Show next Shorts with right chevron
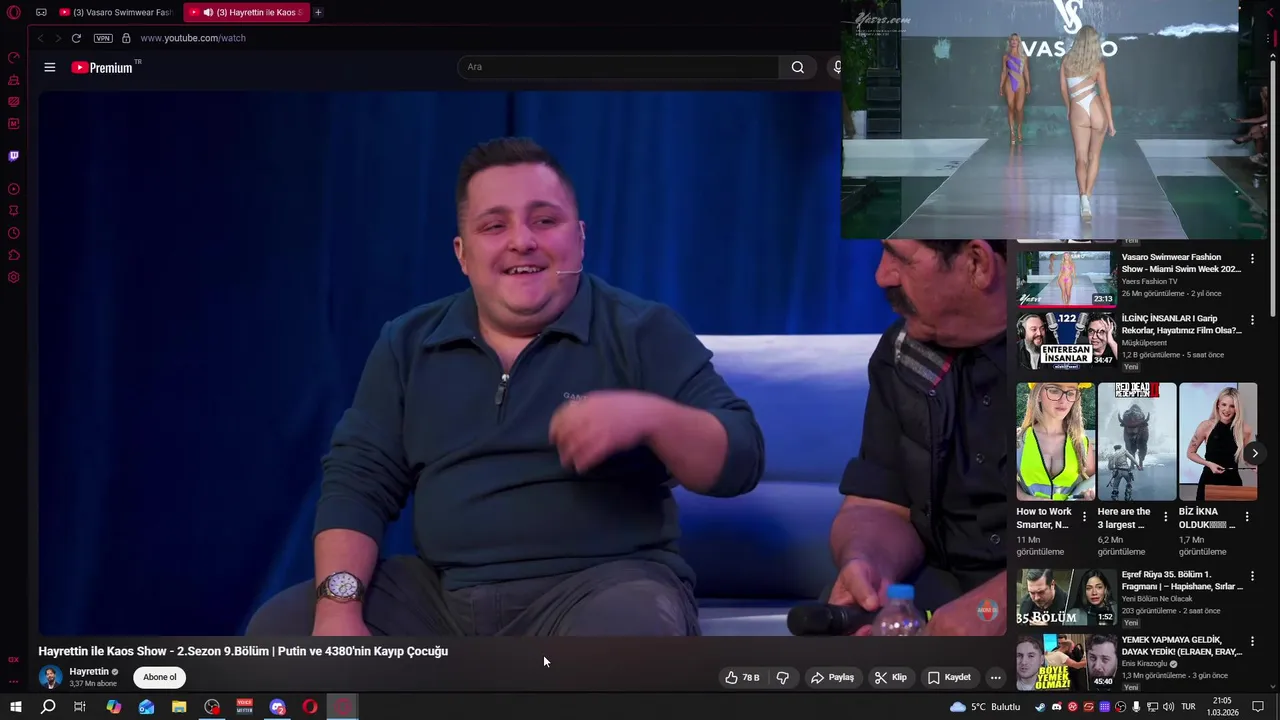The width and height of the screenshot is (1280, 720). click(x=1254, y=453)
